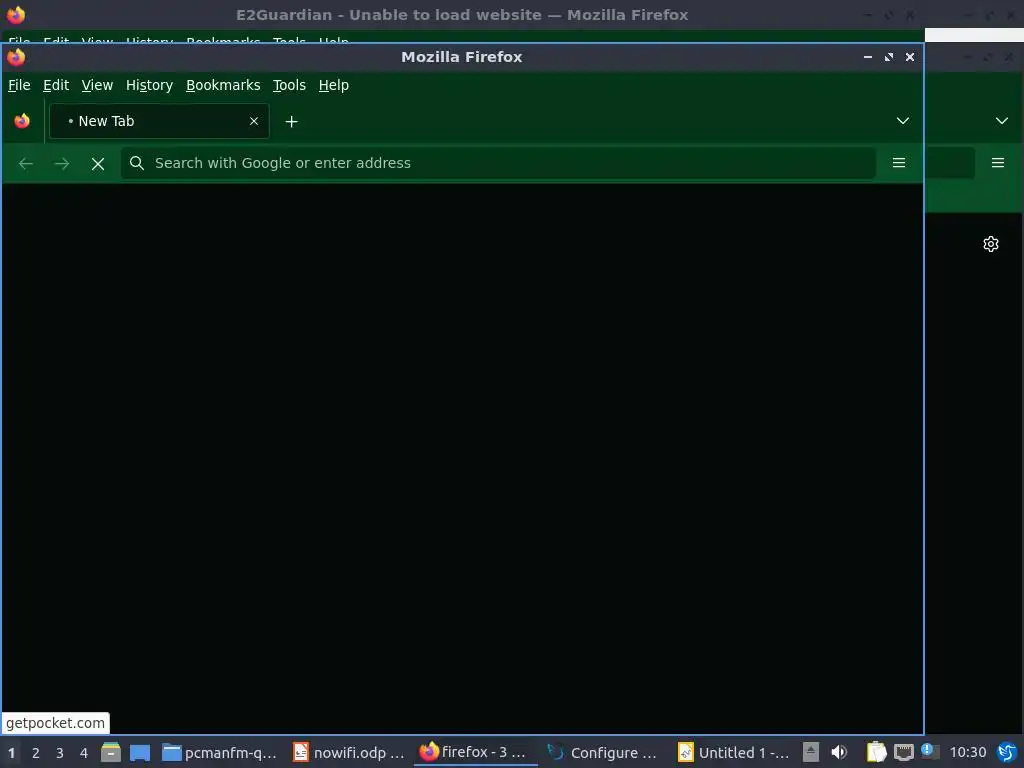Click the Firefox View icon beside tabs
Image resolution: width=1024 pixels, height=768 pixels.
point(22,121)
